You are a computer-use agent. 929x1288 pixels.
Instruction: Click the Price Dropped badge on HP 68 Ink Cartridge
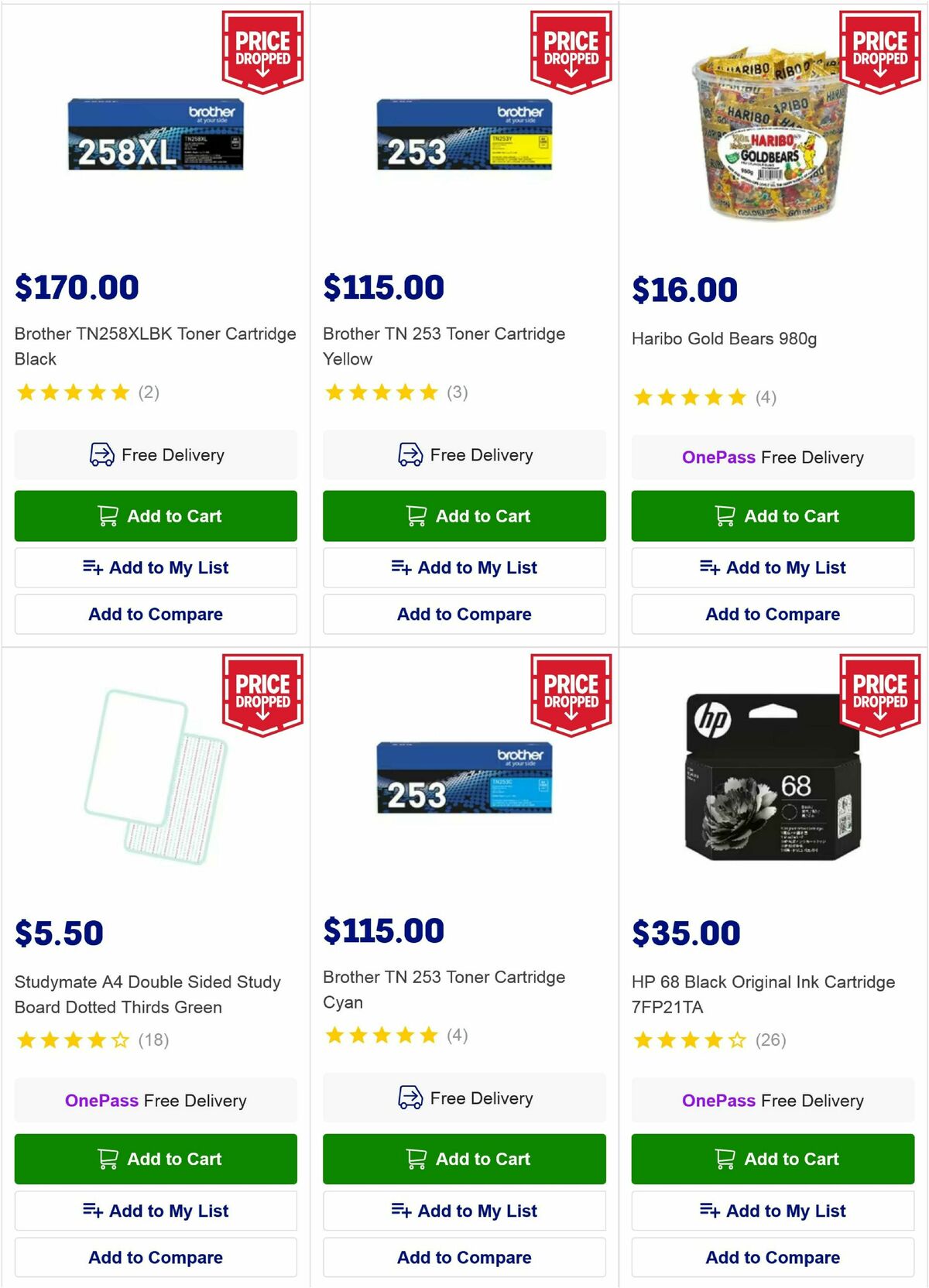pyautogui.click(x=879, y=693)
